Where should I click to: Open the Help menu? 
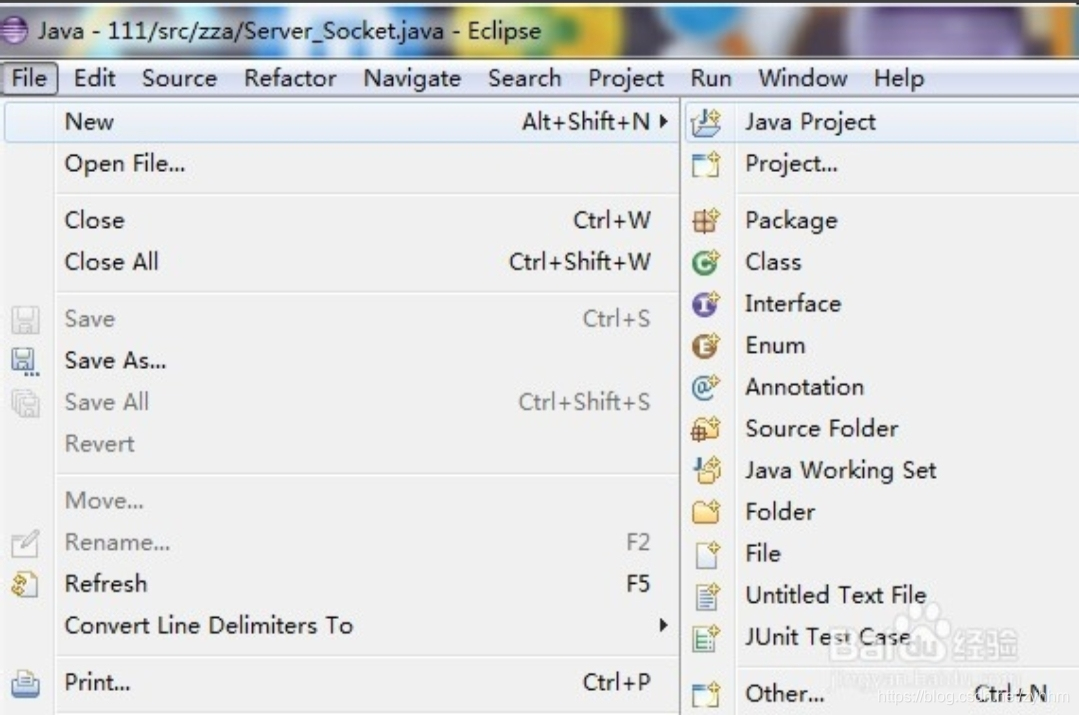point(899,78)
